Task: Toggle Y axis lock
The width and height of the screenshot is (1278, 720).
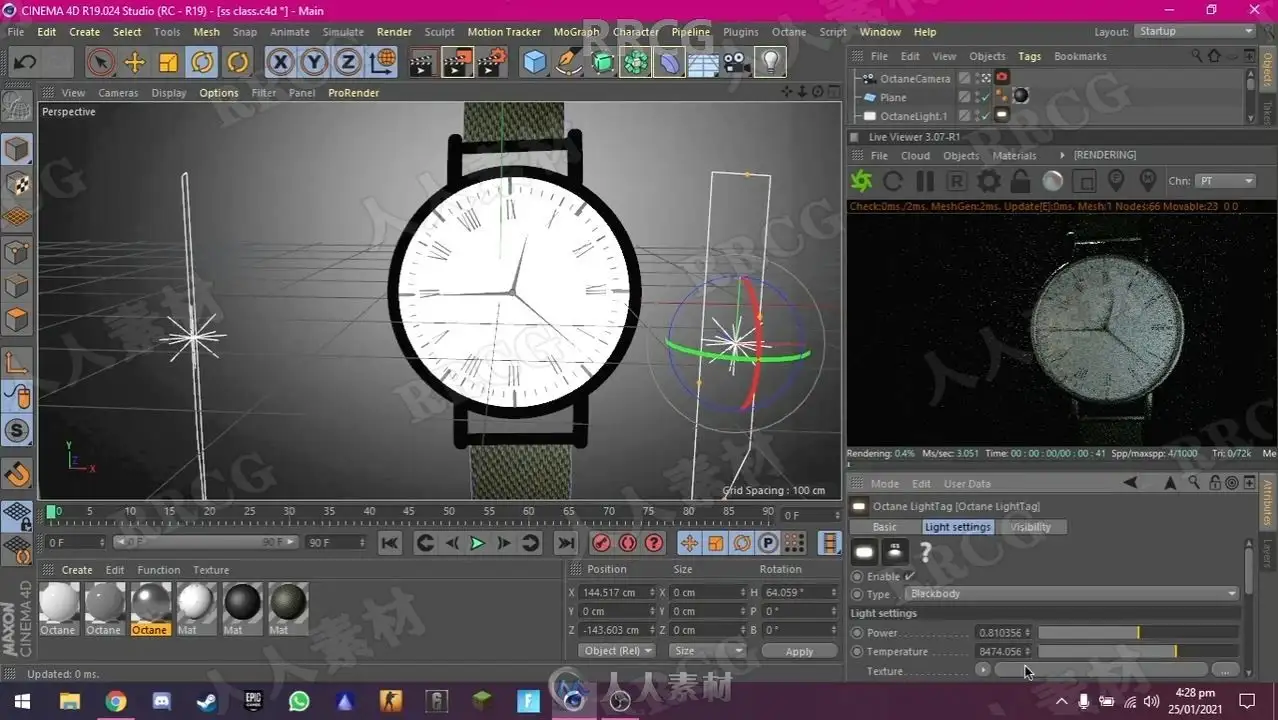Action: pyautogui.click(x=314, y=62)
